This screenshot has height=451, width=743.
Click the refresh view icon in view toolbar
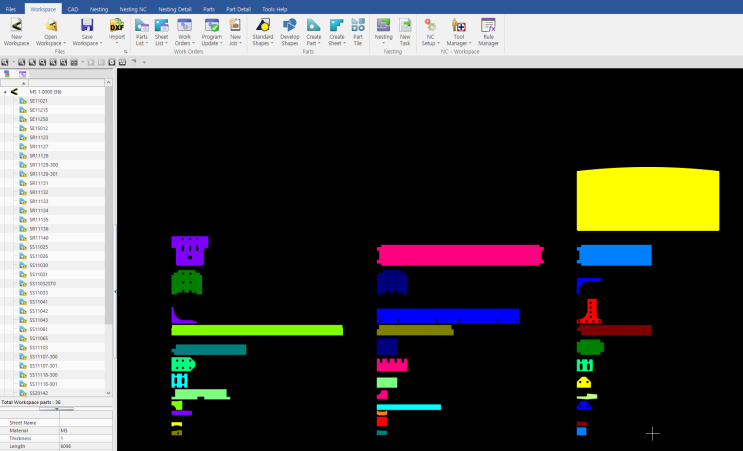tap(112, 62)
